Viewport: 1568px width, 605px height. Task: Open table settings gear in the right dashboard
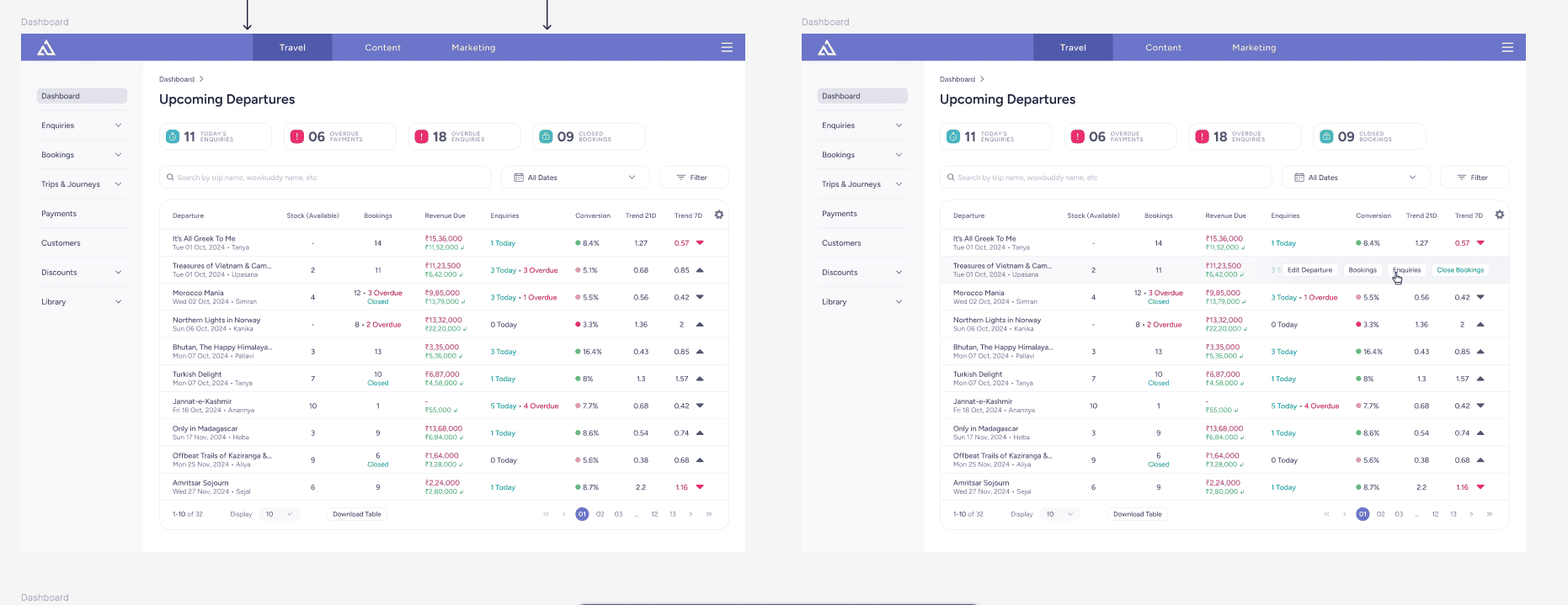point(1500,215)
